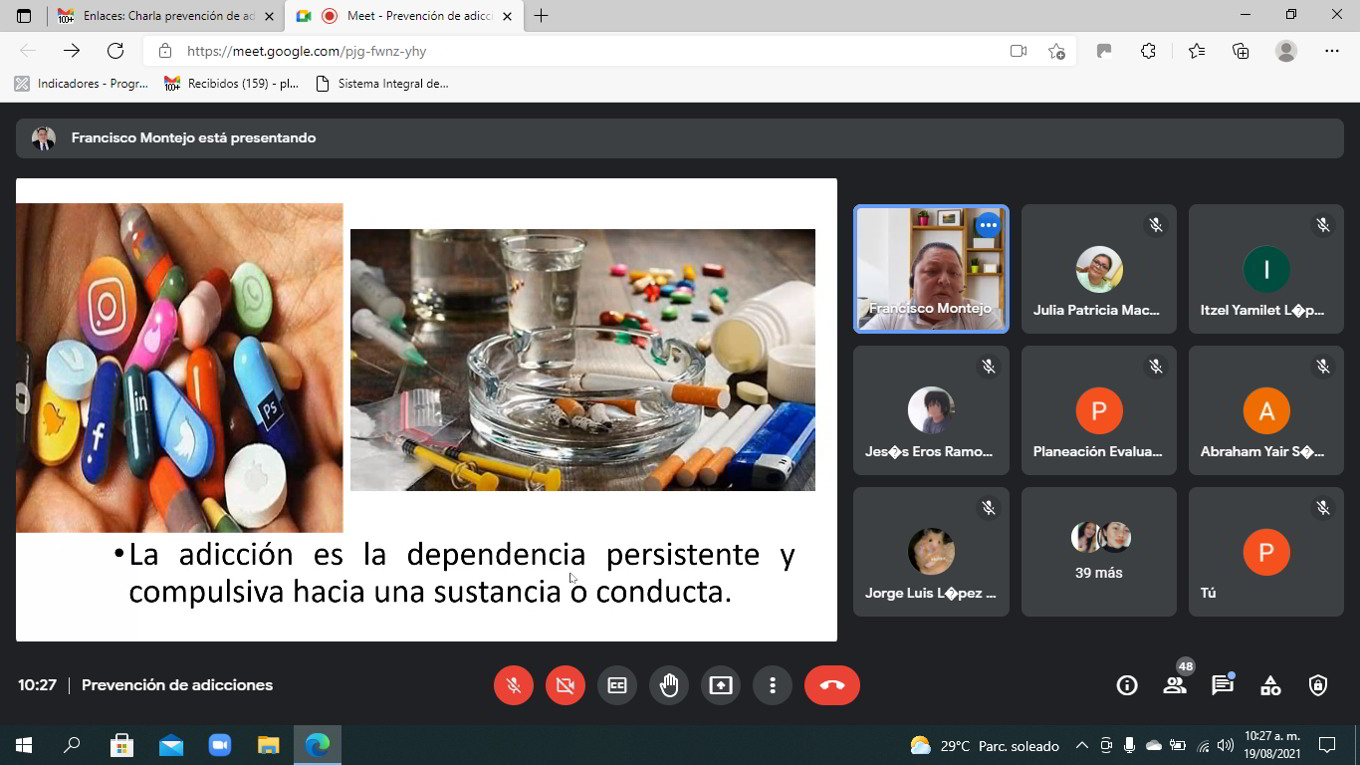Toggle closed captions button
The image size is (1360, 765).
pos(617,685)
